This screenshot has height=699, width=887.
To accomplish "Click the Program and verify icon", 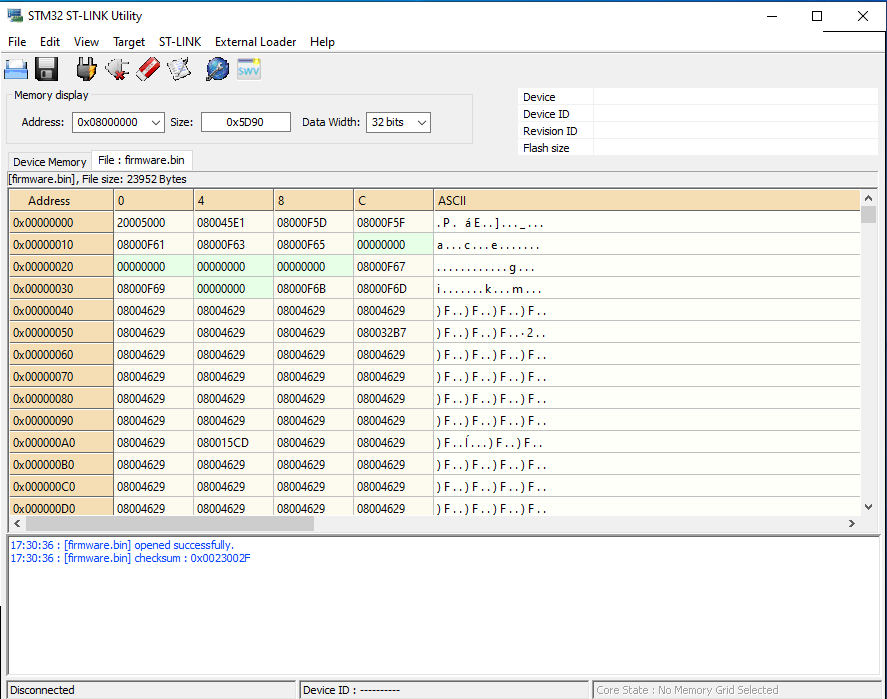I will [179, 70].
